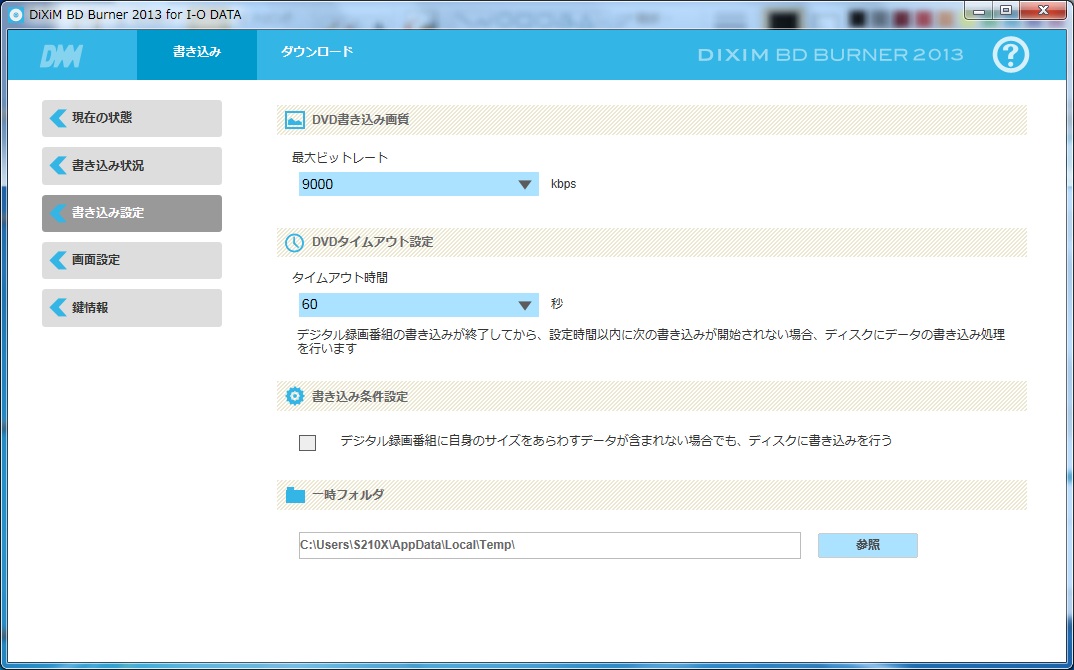The width and height of the screenshot is (1074, 670).
Task: Switch to the 書き込み tab
Action: pos(197,54)
